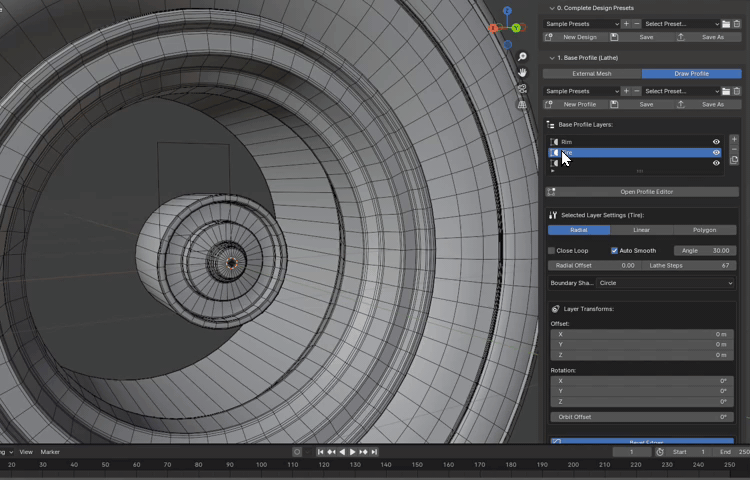The image size is (750, 480).
Task: Switch perspective/orthographic grid icon
Action: coord(522,104)
